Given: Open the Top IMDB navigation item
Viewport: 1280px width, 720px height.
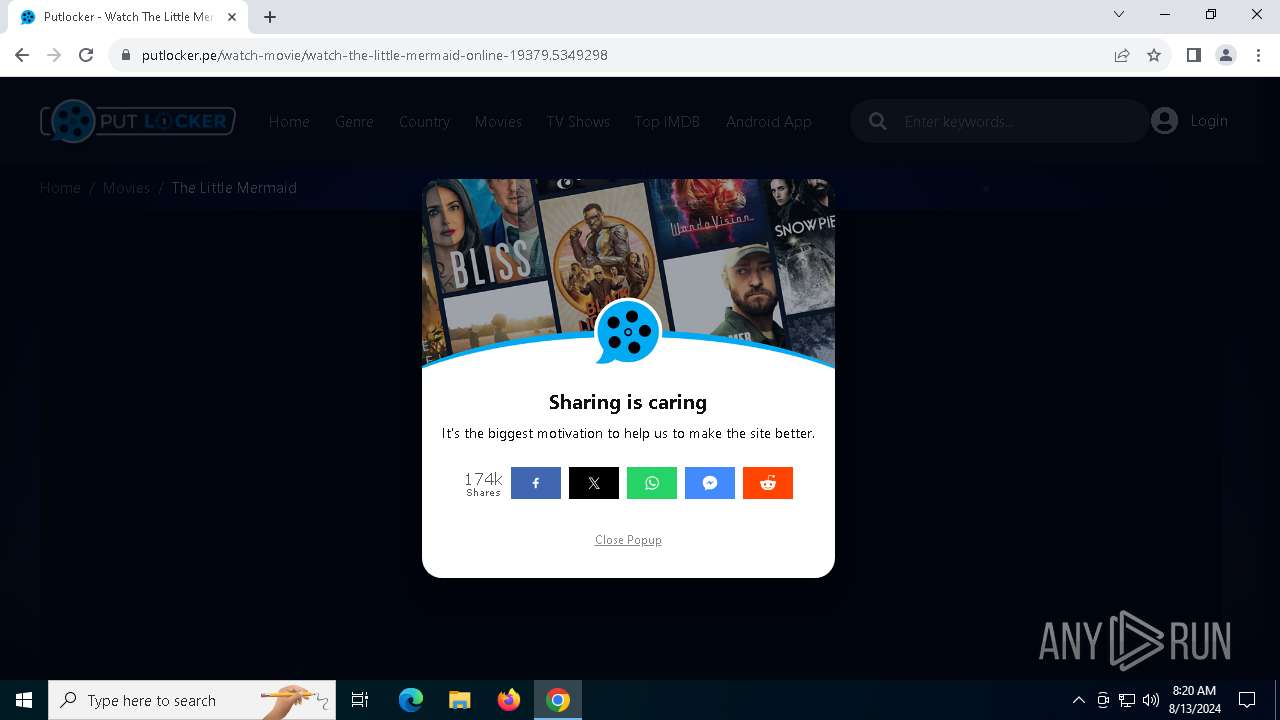Looking at the screenshot, I should tap(667, 121).
